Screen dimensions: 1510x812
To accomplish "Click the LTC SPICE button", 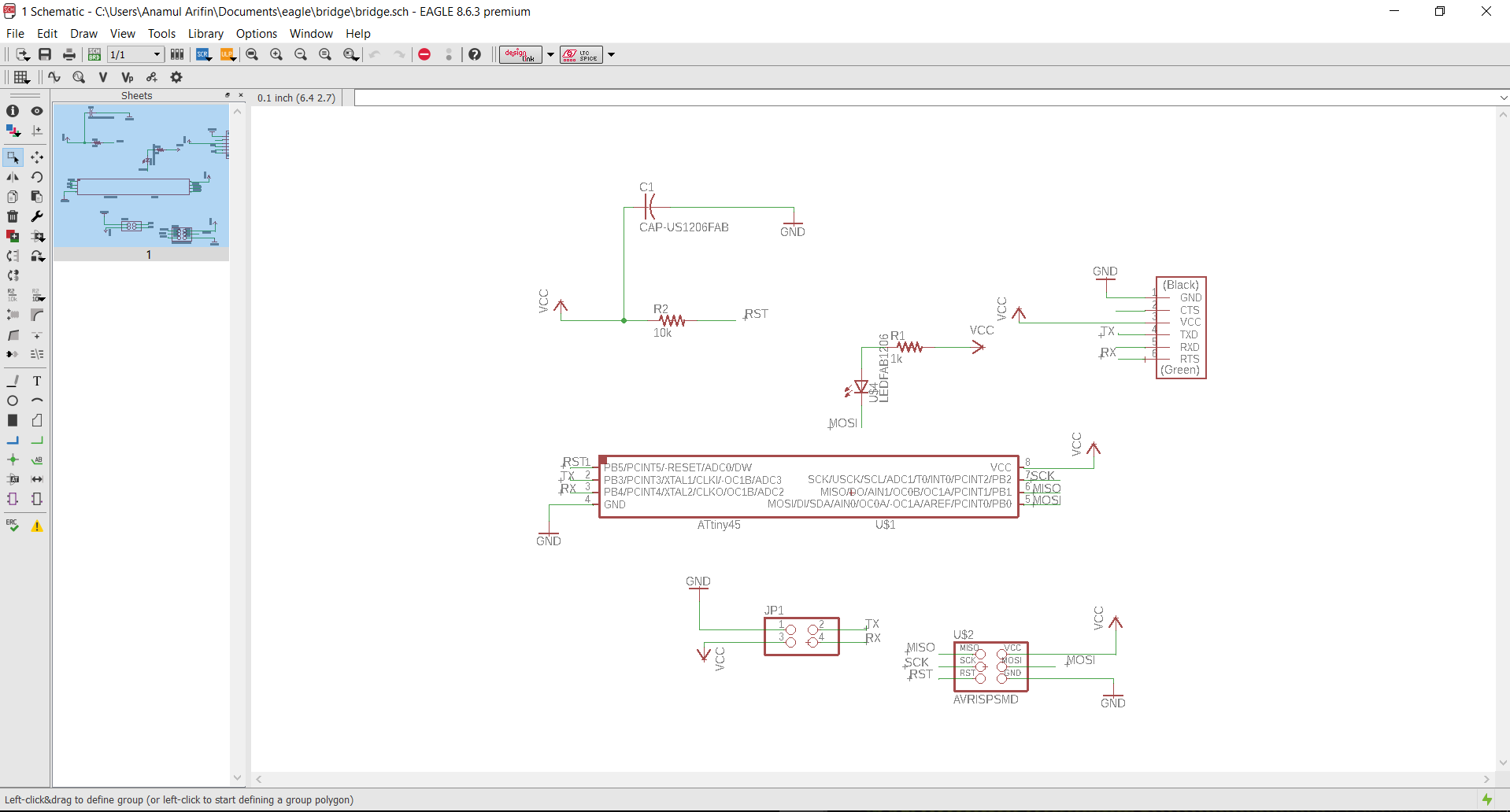I will click(x=581, y=54).
